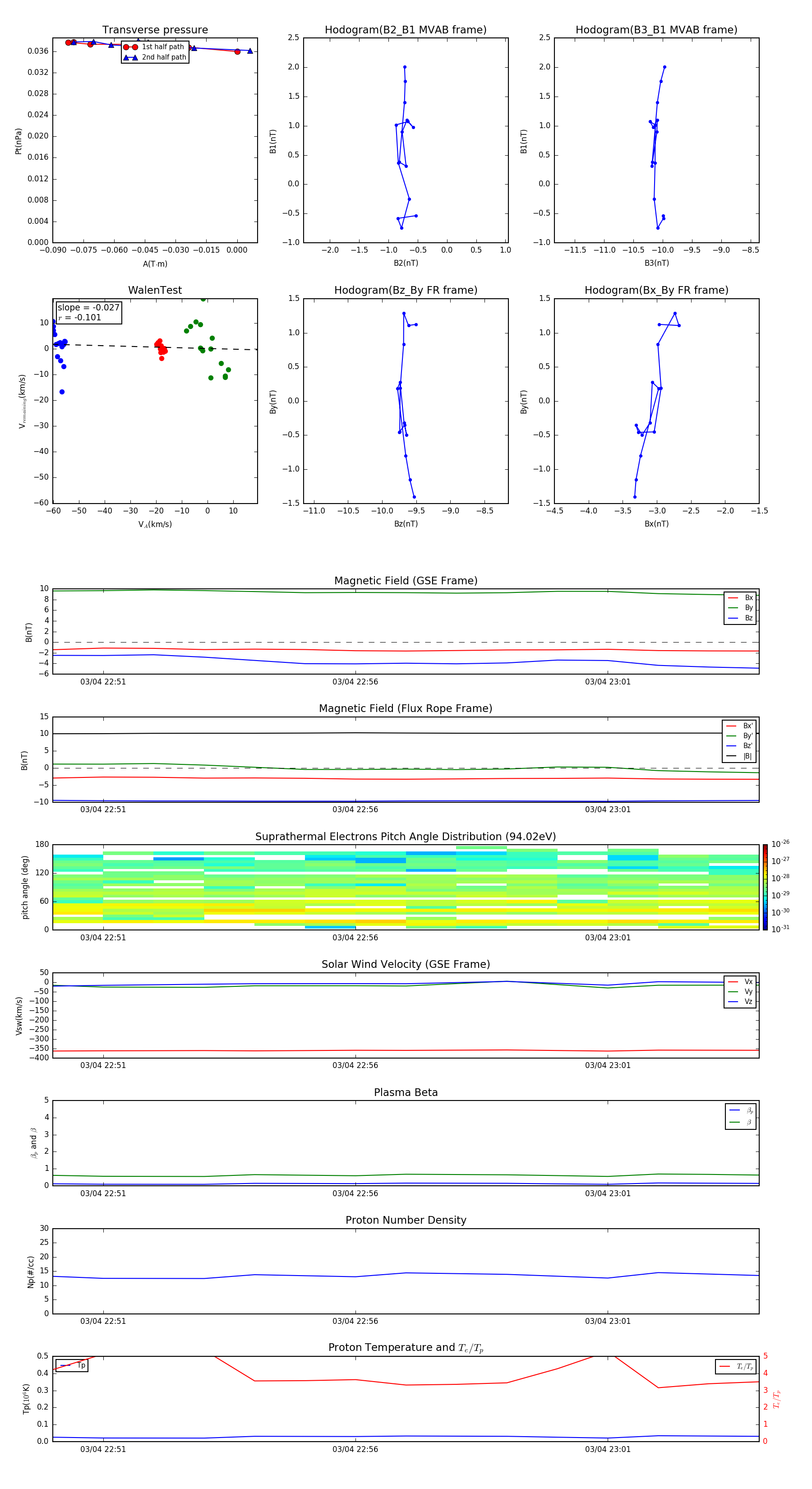Click the 'B2(nT)' x-axis label
This screenshot has width=812, height=1489.
[x=406, y=263]
